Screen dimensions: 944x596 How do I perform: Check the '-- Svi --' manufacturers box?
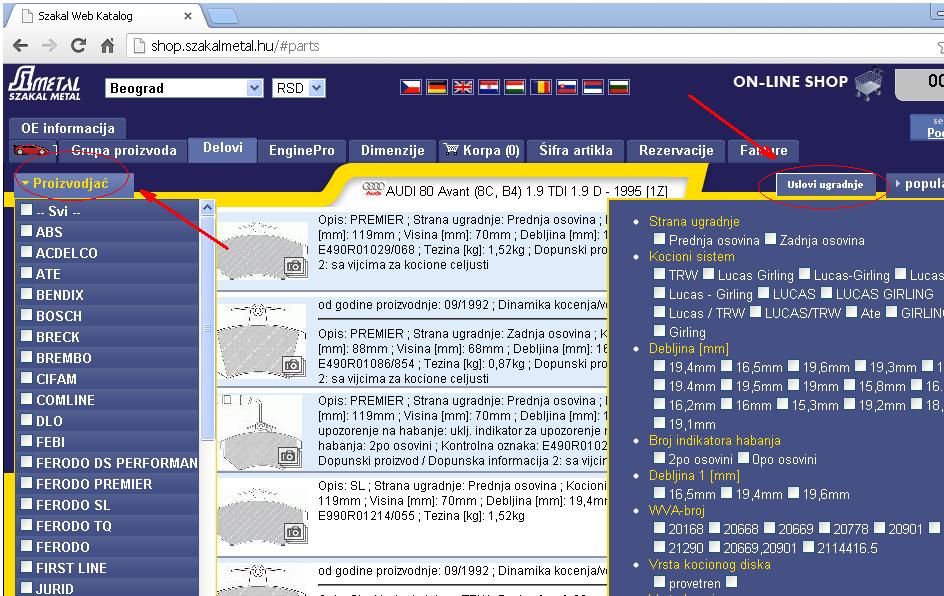coord(26,210)
